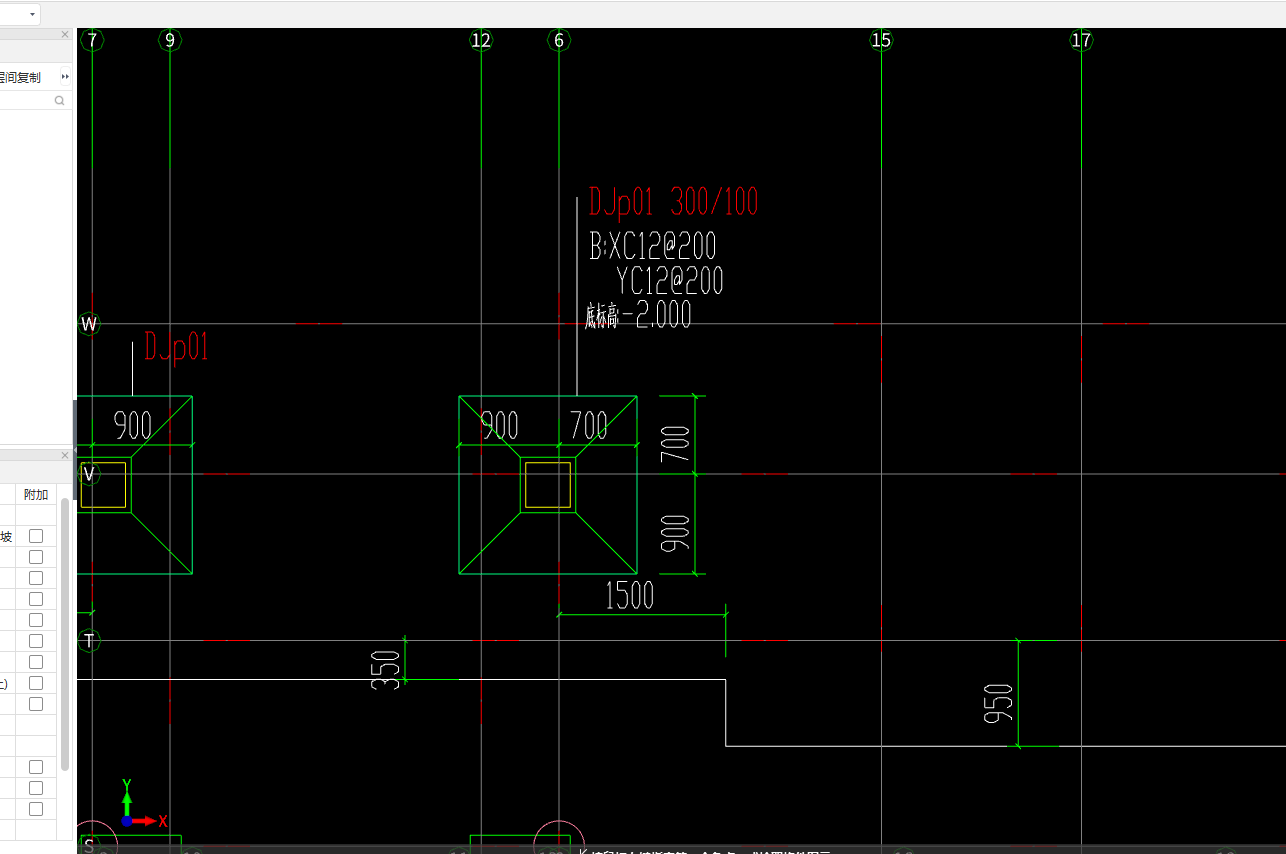Select horizontal 700 dimension on center footing
This screenshot has height=854, width=1286.
[589, 426]
